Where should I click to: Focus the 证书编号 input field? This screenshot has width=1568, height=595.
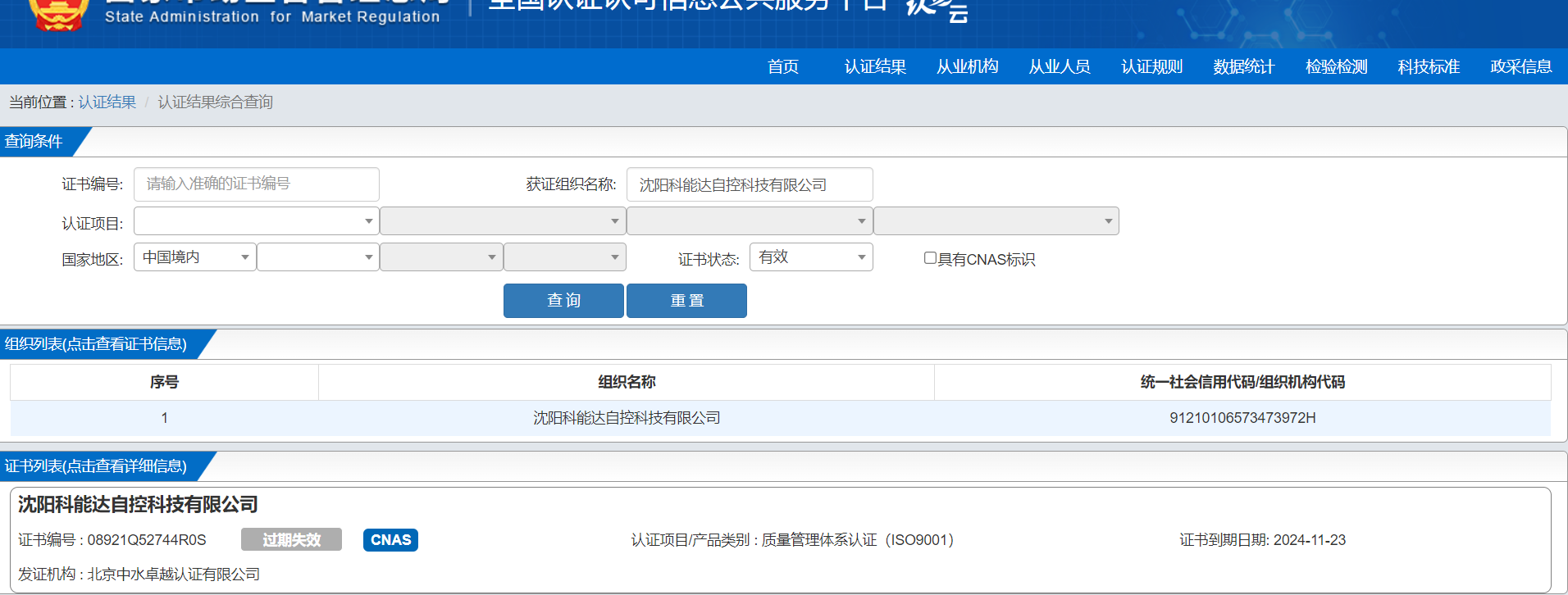pos(257,184)
